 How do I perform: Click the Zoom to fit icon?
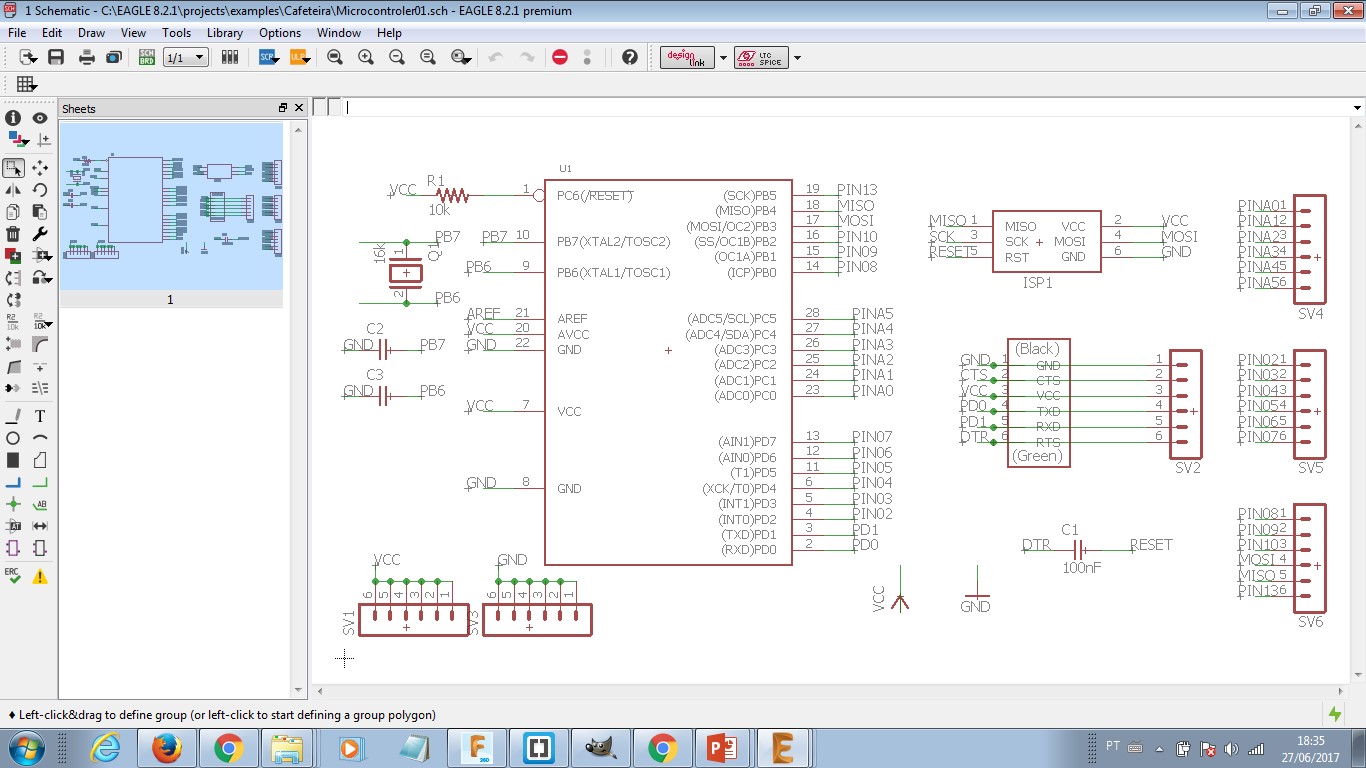click(334, 58)
